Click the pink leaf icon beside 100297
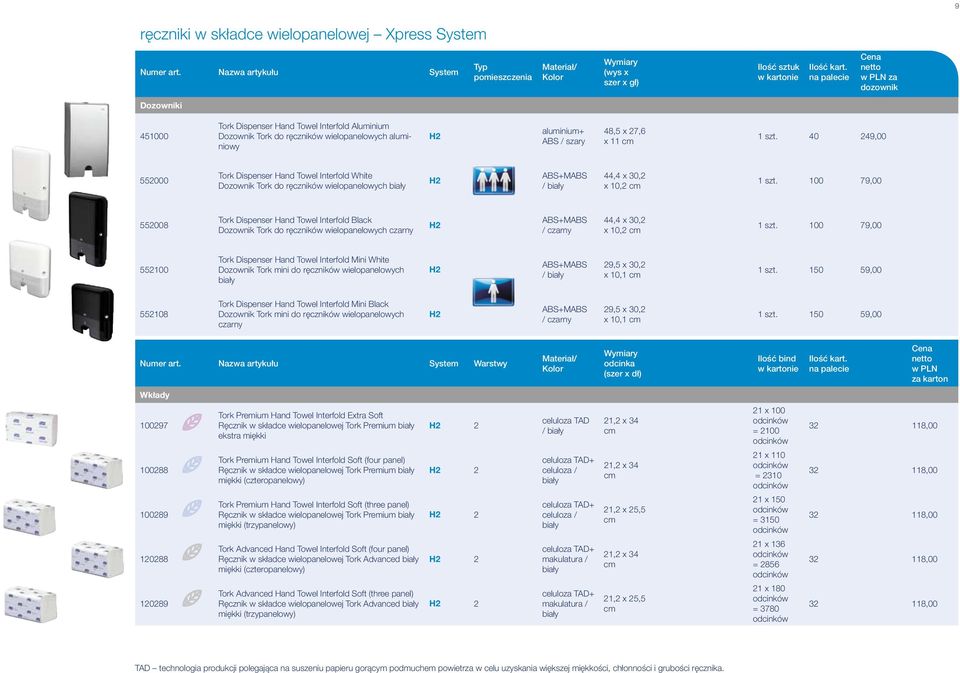The image size is (960, 673). 192,422
